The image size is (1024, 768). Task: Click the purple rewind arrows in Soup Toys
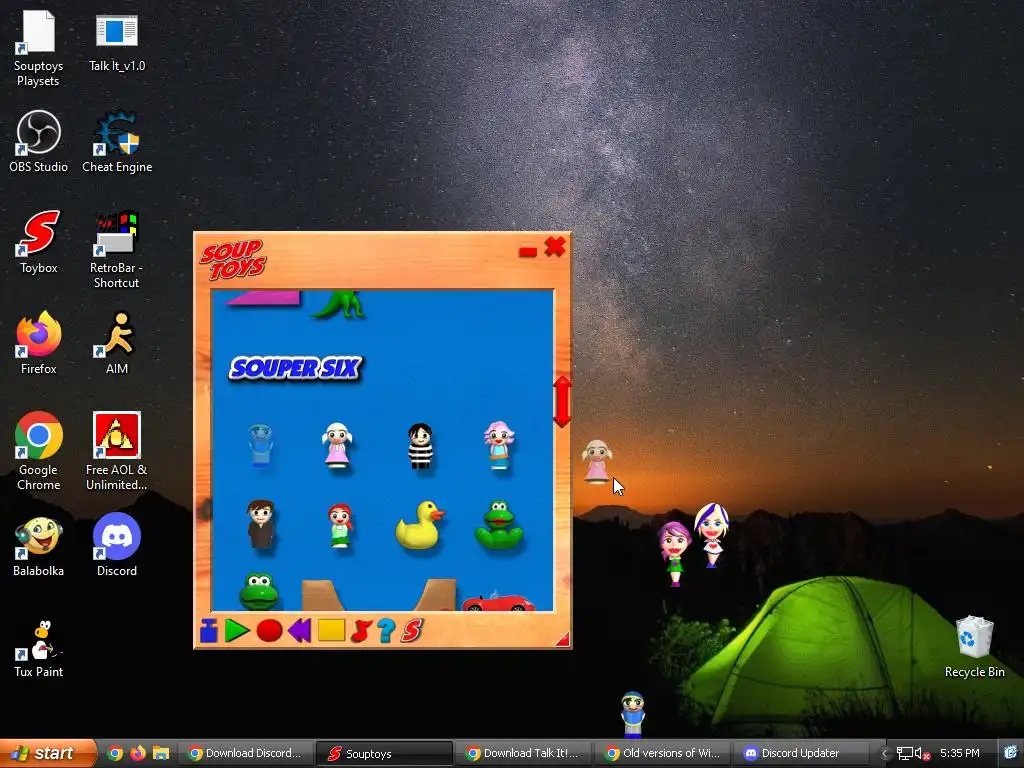tap(300, 630)
